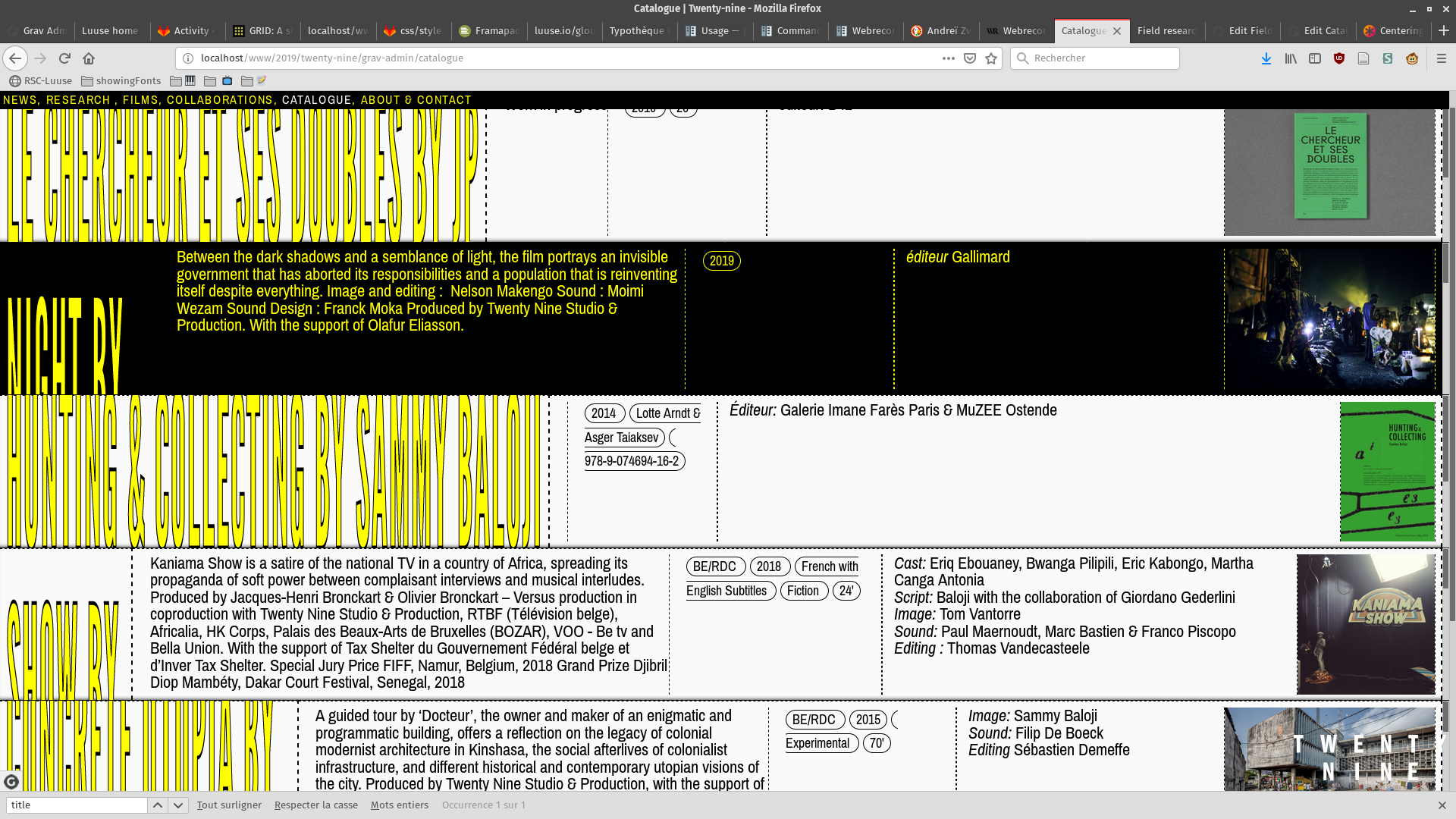Viewport: 1456px width, 819px height.
Task: Open the showingFonts bookmark folder
Action: 121,81
